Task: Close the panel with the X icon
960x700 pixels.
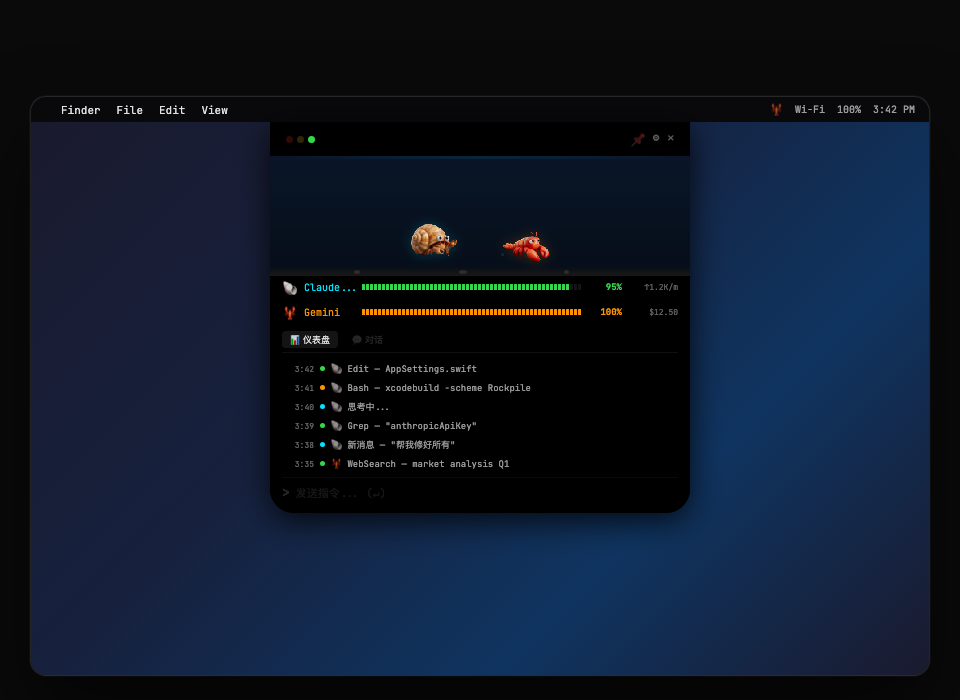Action: click(x=670, y=138)
